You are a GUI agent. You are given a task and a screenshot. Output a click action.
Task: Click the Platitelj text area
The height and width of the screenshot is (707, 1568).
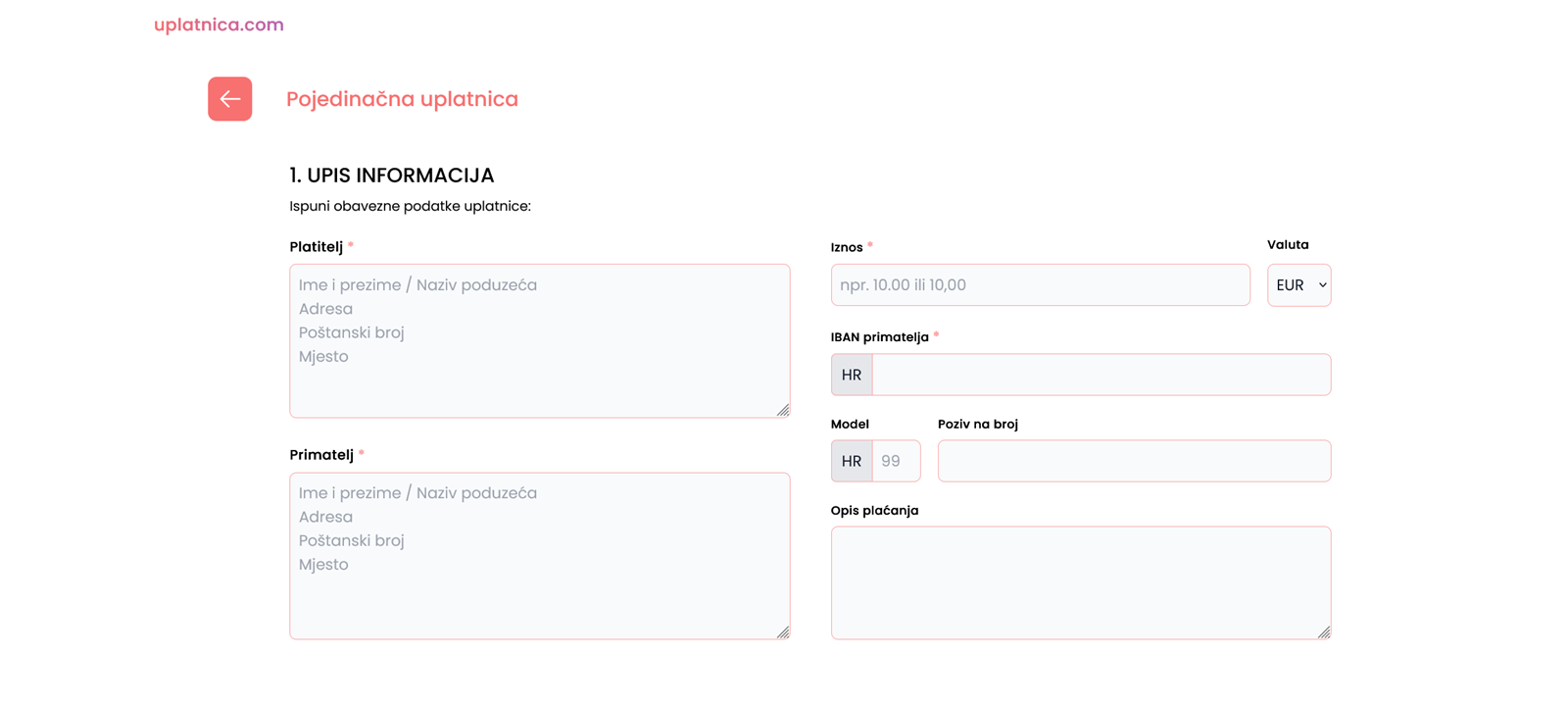coord(539,340)
